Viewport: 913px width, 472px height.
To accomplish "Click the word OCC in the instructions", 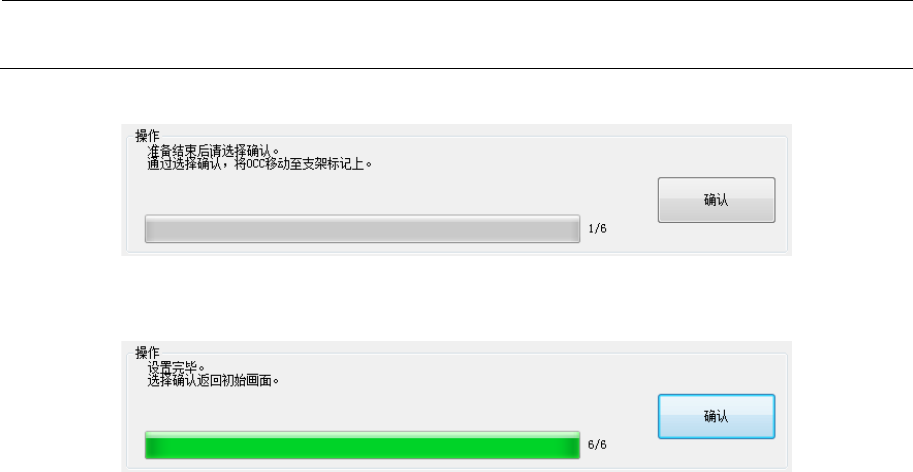I will (x=256, y=164).
